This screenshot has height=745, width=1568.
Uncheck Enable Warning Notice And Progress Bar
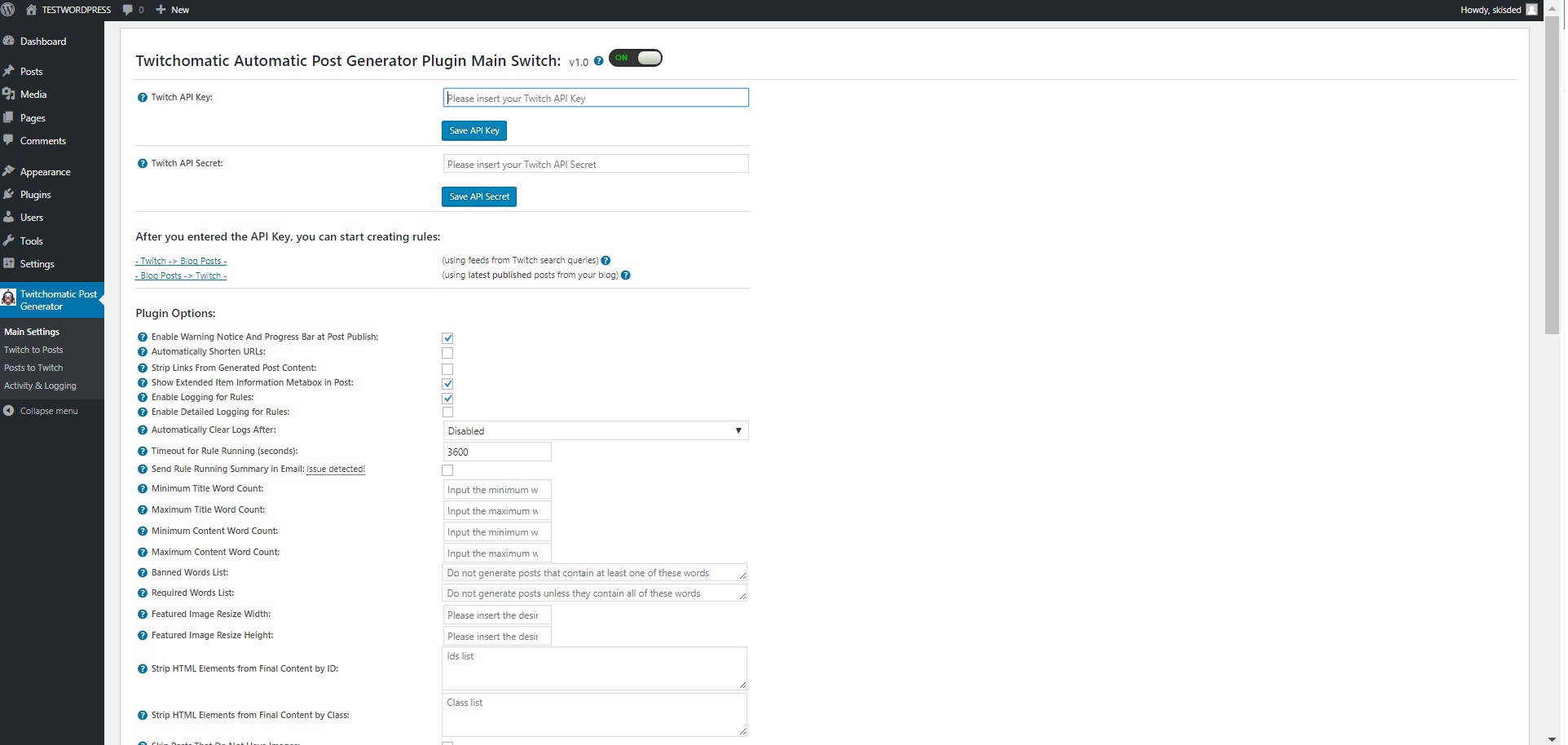click(x=447, y=337)
